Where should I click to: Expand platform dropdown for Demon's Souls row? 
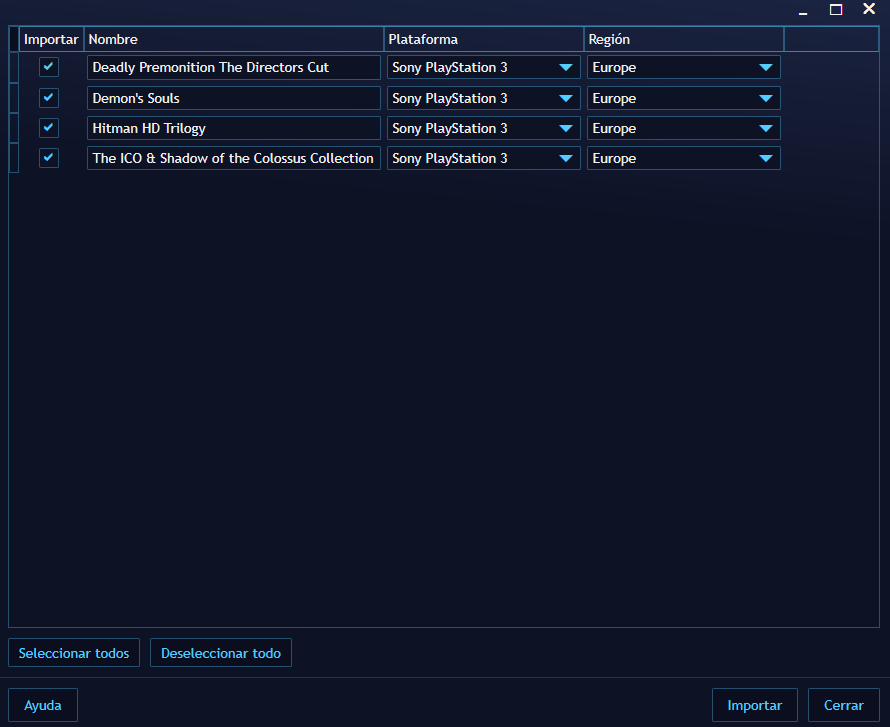566,98
